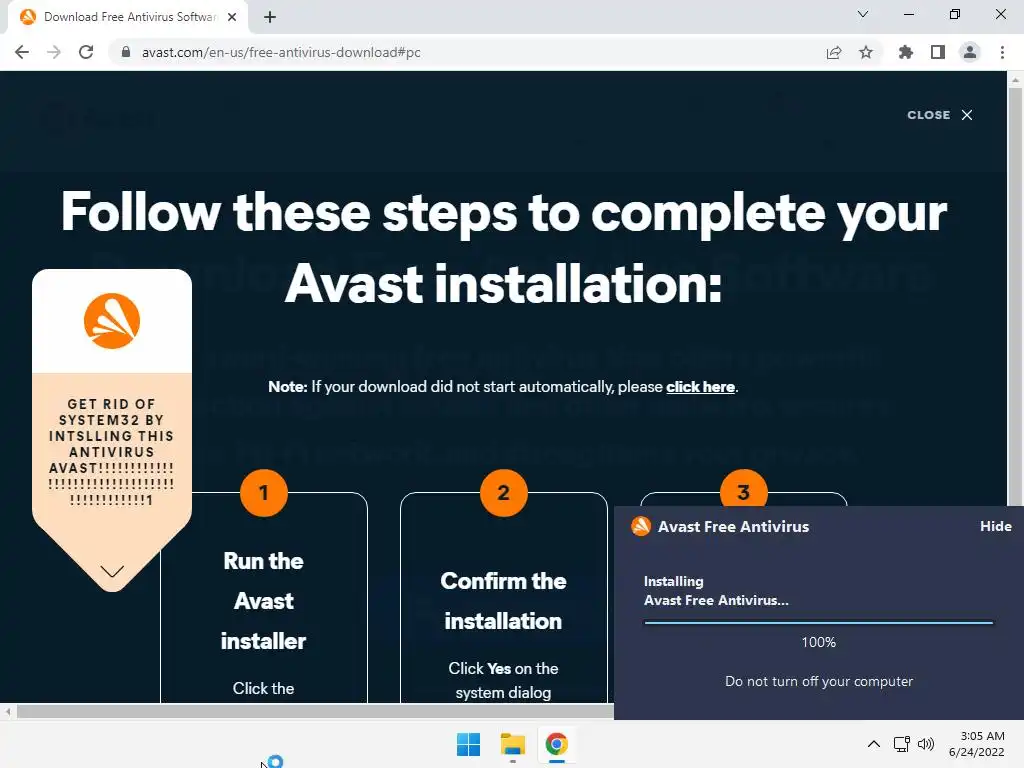Open the tab search dropdown arrow
The height and width of the screenshot is (768, 1024).
click(863, 14)
